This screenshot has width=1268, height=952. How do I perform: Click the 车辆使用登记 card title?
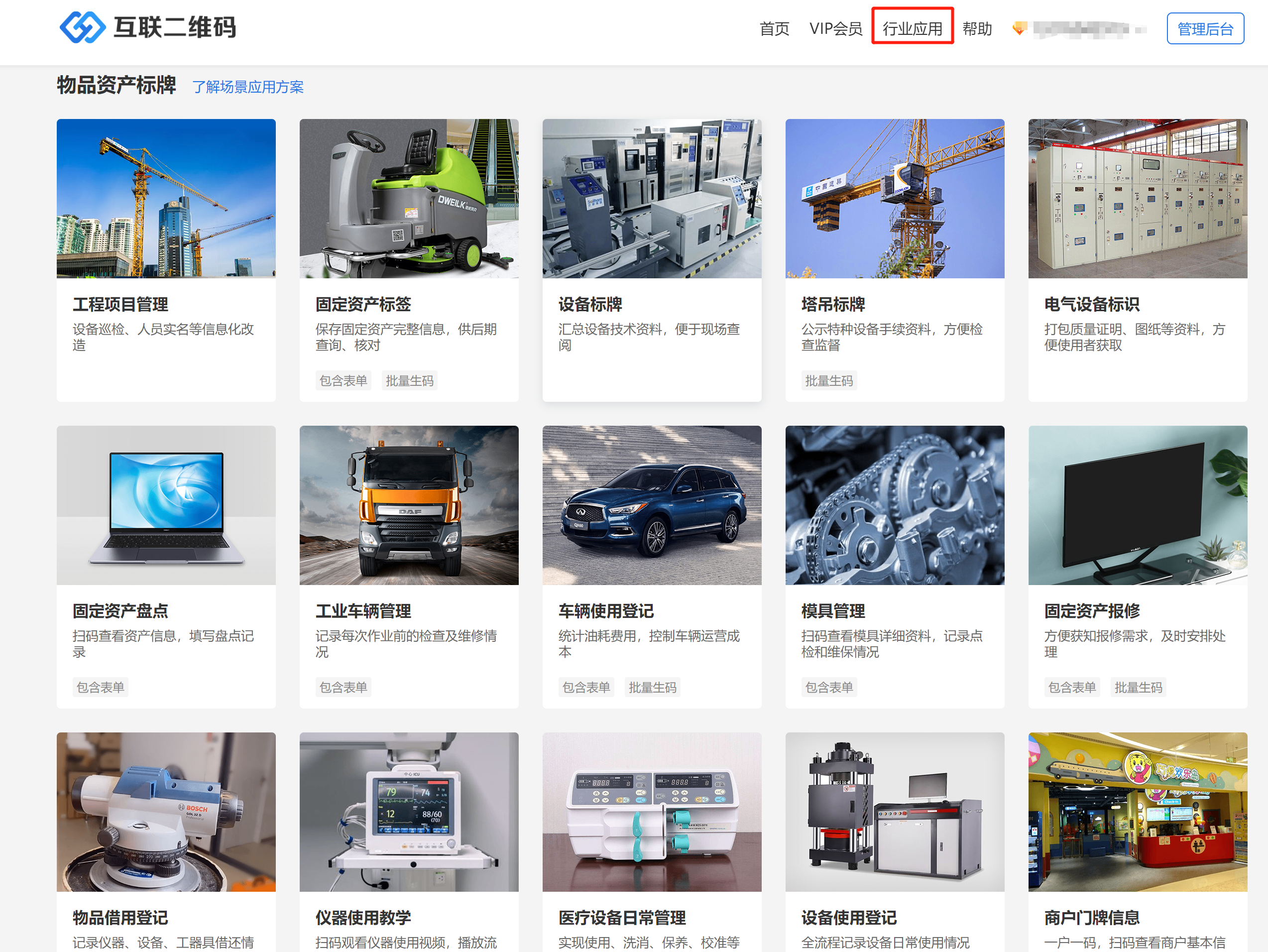(x=606, y=611)
